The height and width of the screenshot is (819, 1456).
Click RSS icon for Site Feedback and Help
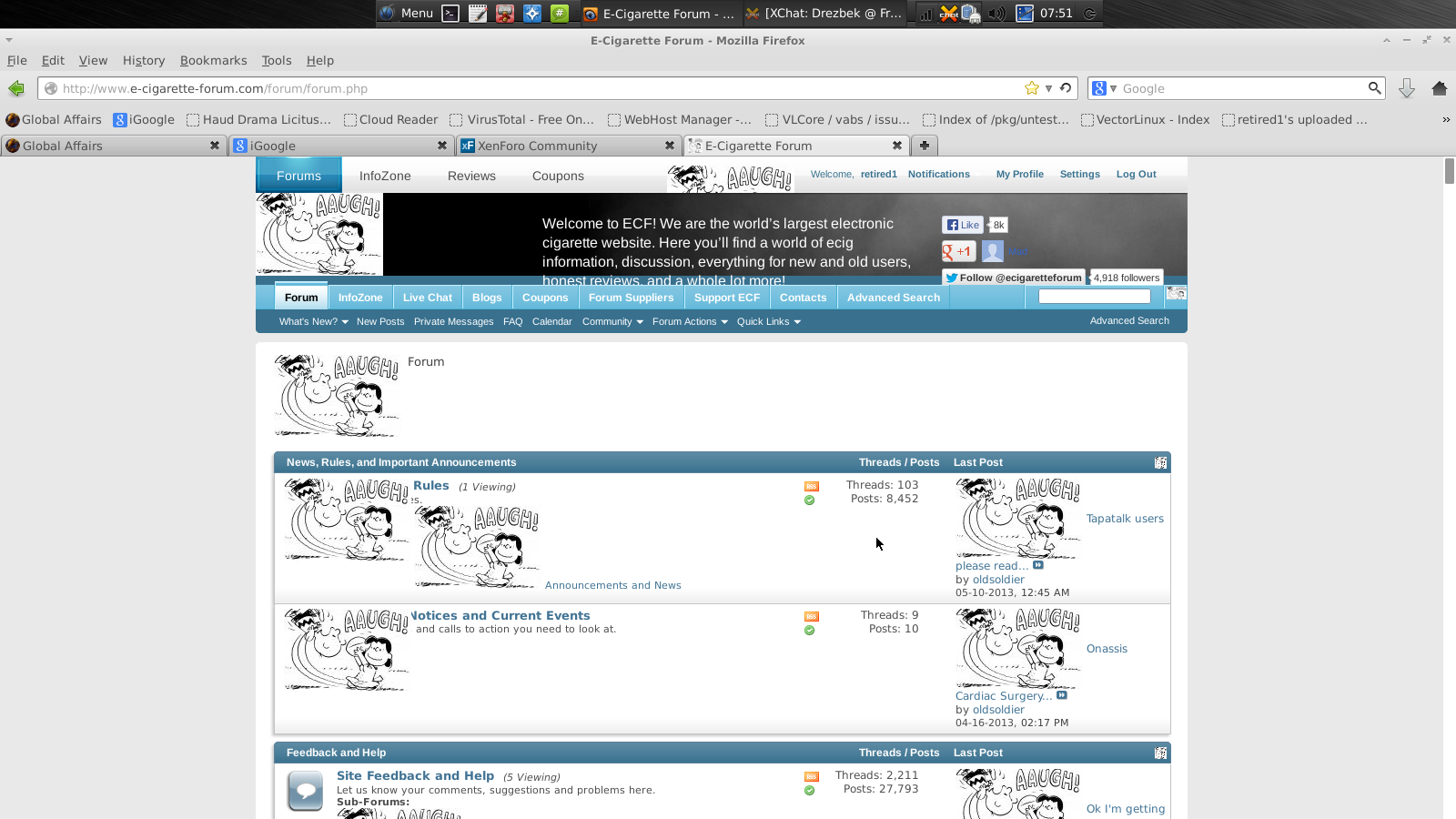click(812, 776)
